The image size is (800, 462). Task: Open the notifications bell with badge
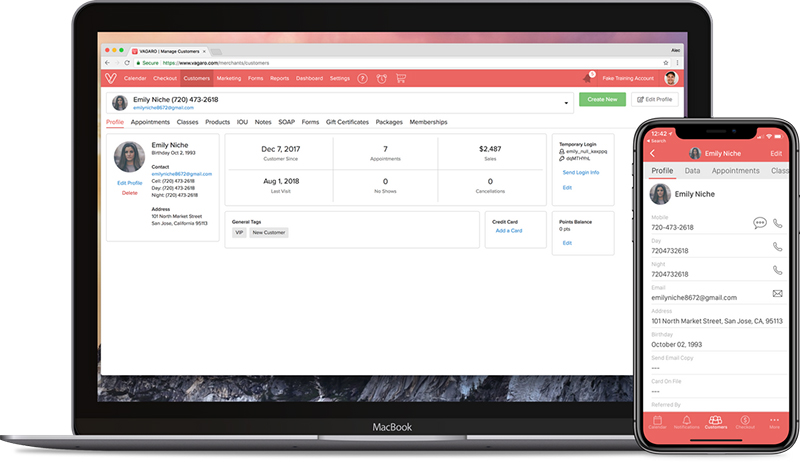tap(588, 78)
